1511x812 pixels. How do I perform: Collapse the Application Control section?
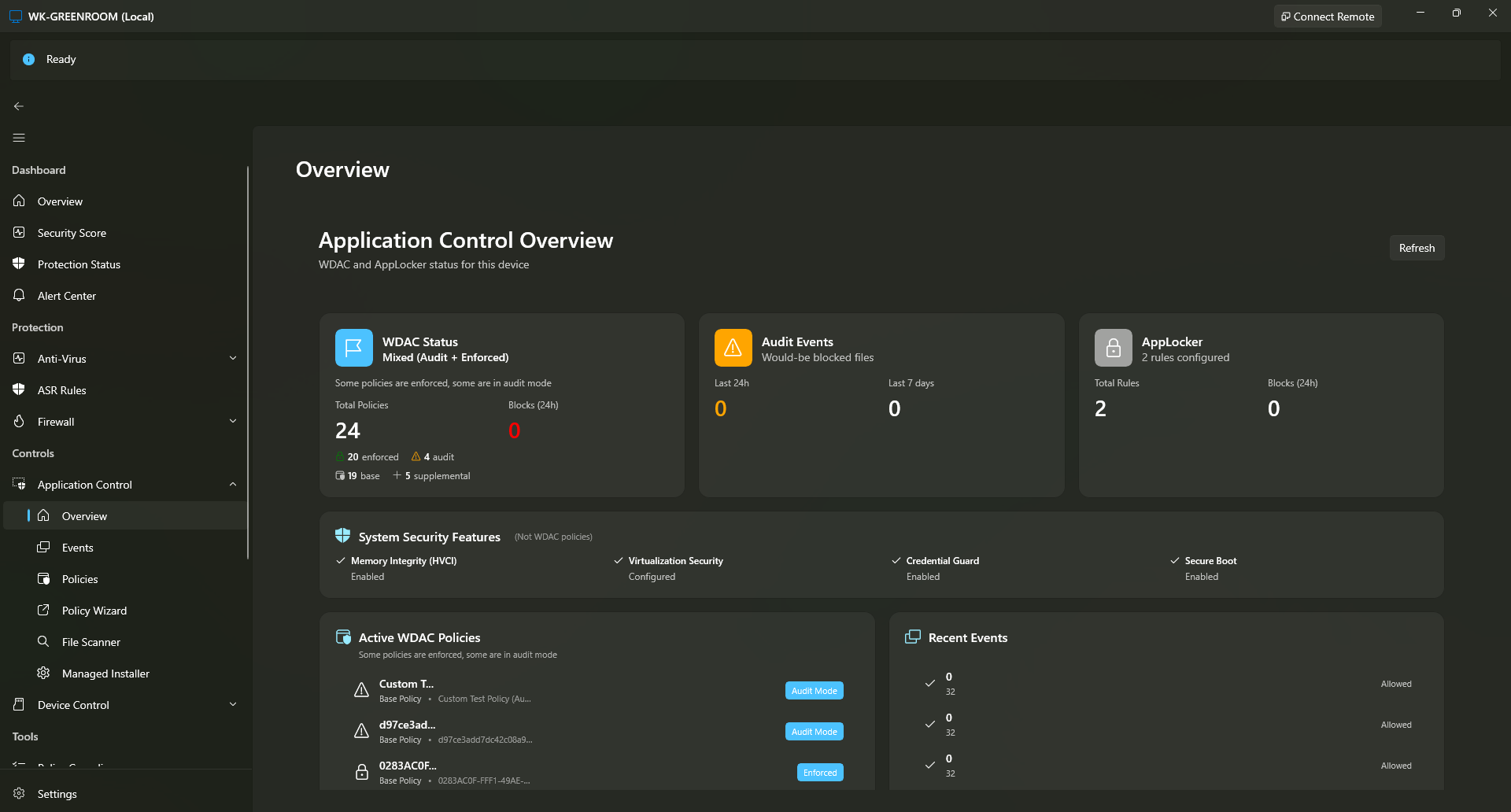click(233, 484)
